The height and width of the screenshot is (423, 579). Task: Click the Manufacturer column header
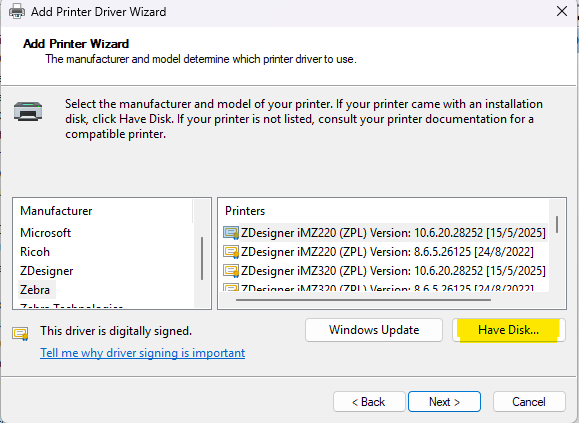point(56,211)
